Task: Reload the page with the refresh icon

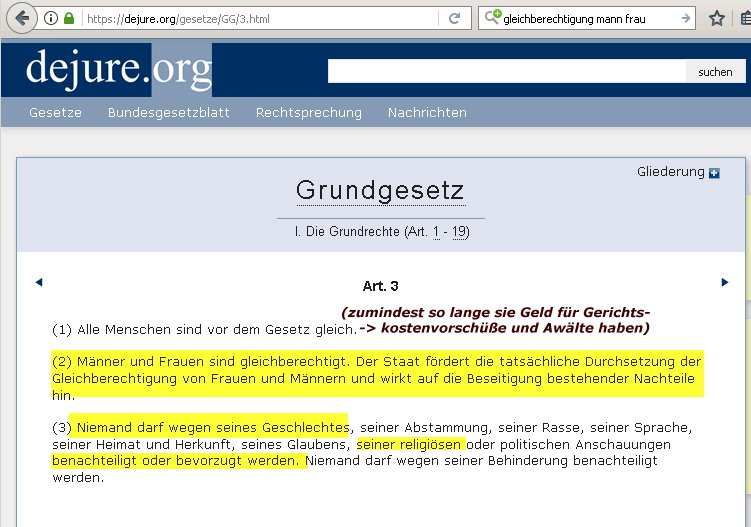Action: [454, 19]
